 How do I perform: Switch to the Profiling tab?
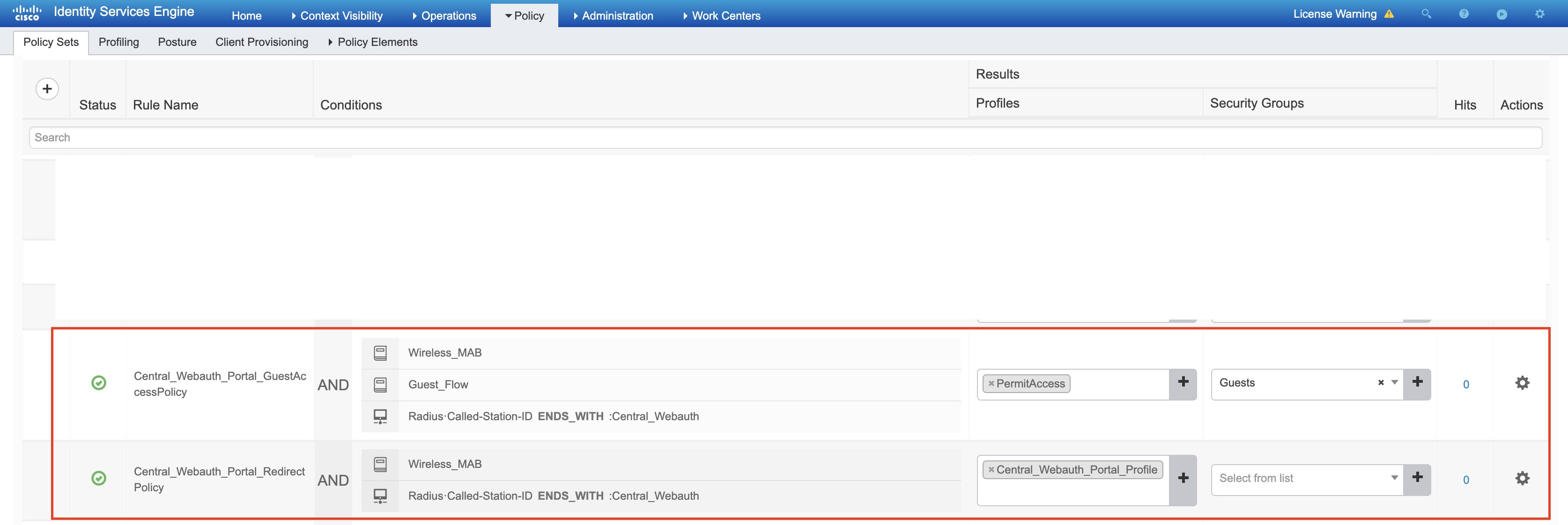click(118, 42)
